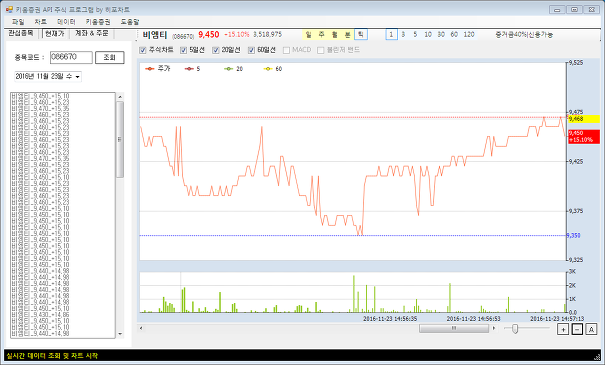Open the 파일 menu
This screenshot has height=365, width=605.
(x=18, y=22)
